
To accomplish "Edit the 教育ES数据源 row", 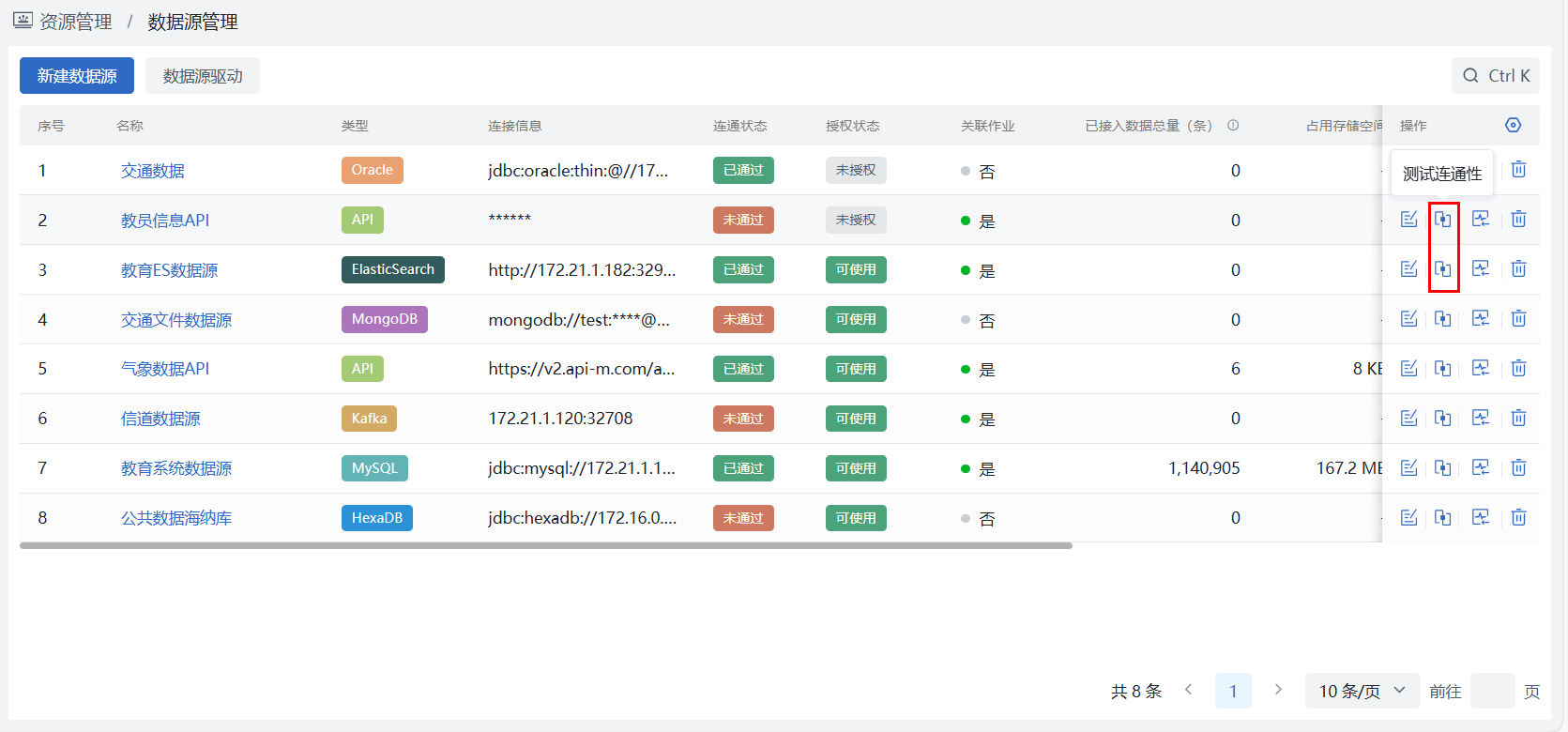I will pos(1408,269).
